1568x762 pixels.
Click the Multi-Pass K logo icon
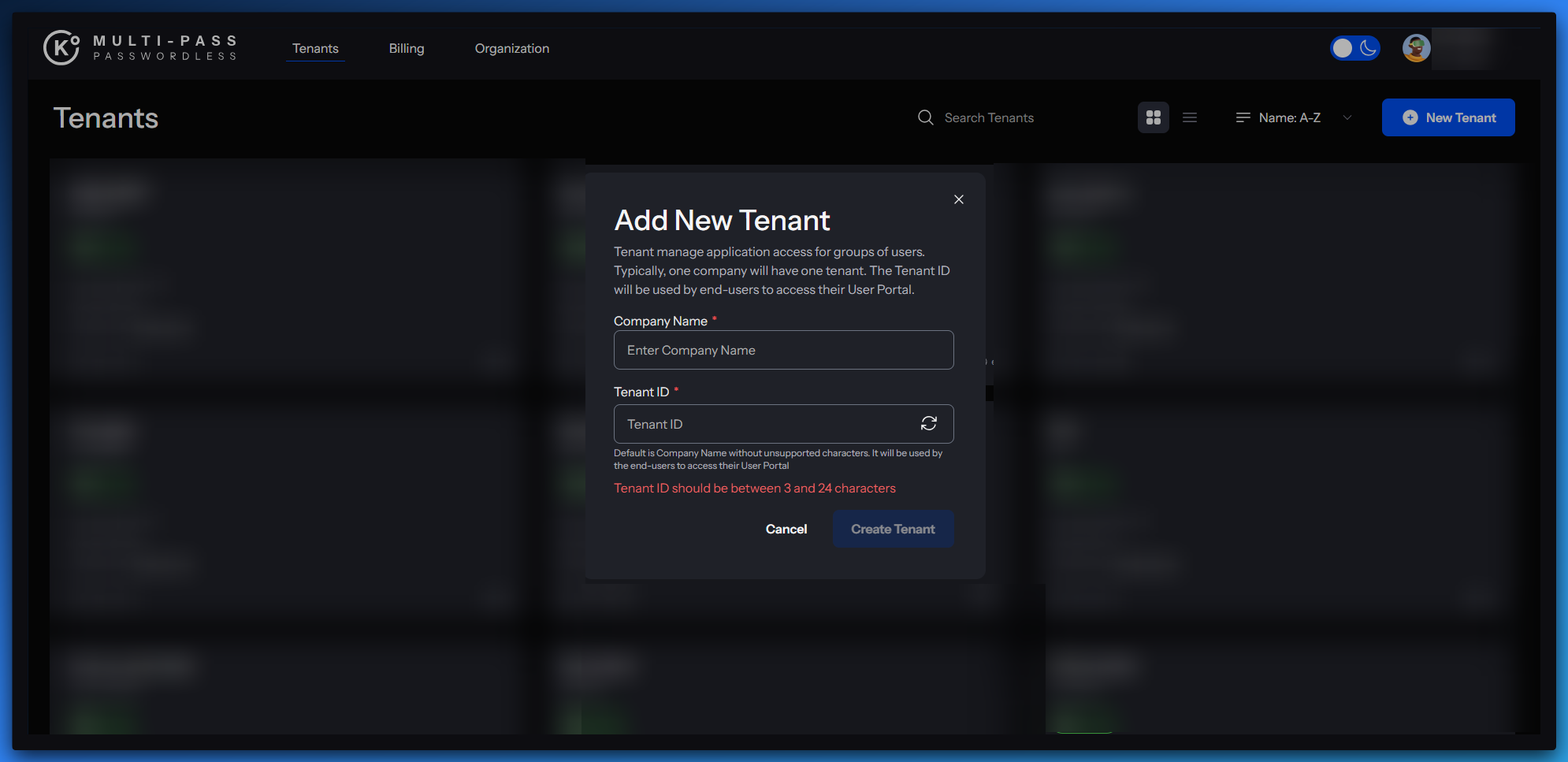pos(61,48)
